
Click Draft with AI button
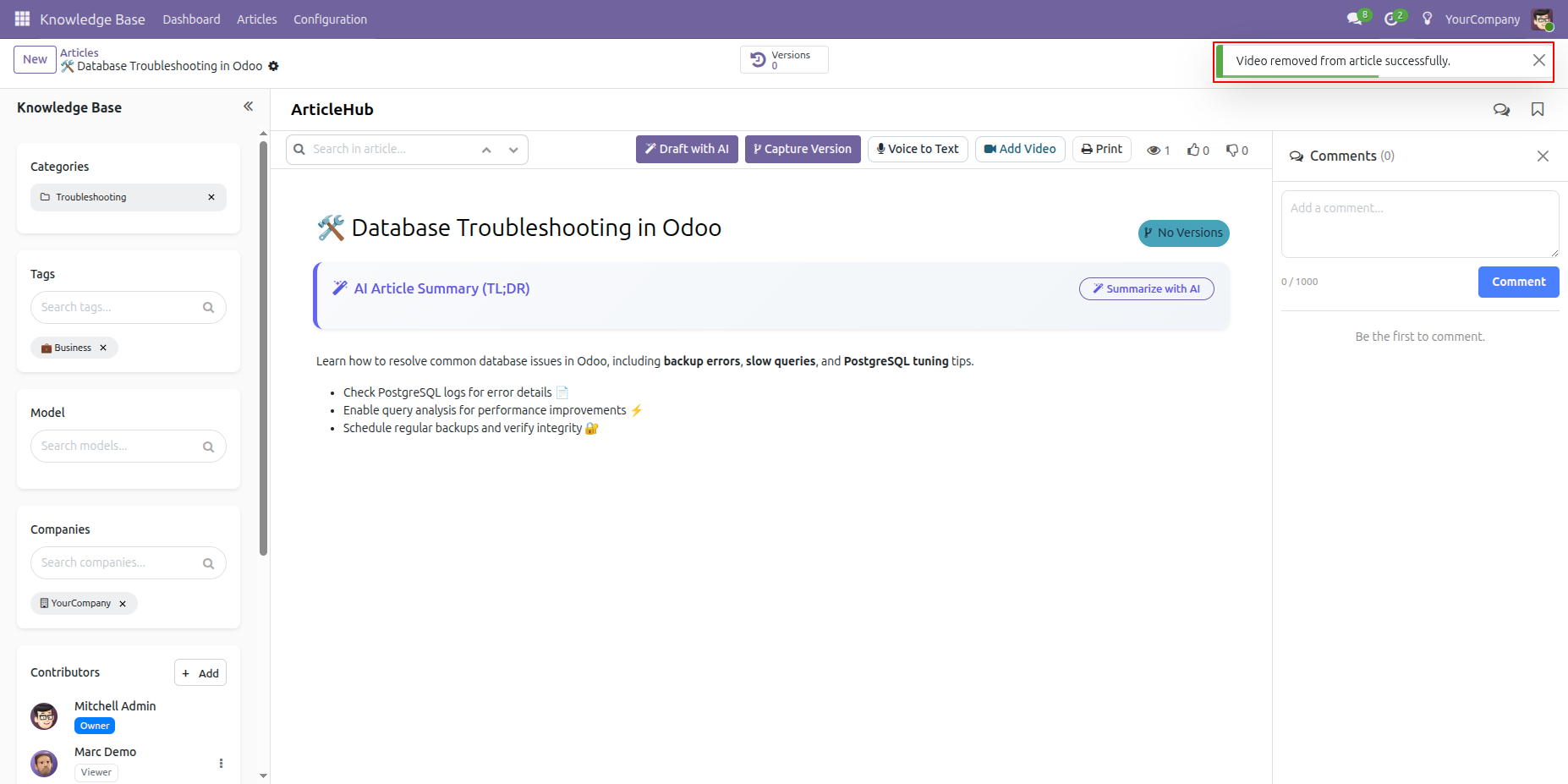pos(687,149)
